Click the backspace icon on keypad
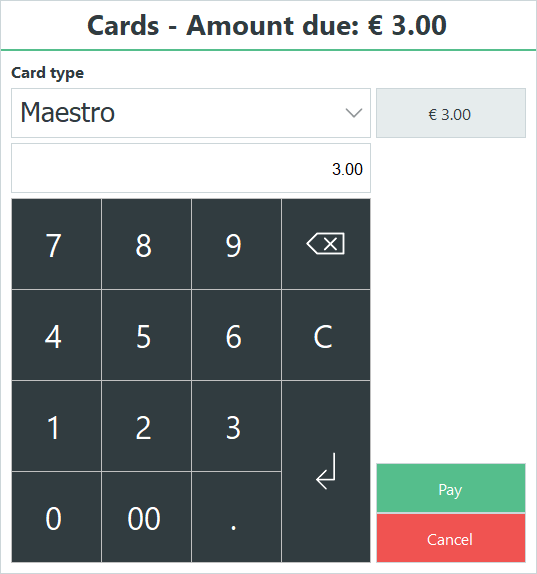537x574 pixels. (326, 244)
